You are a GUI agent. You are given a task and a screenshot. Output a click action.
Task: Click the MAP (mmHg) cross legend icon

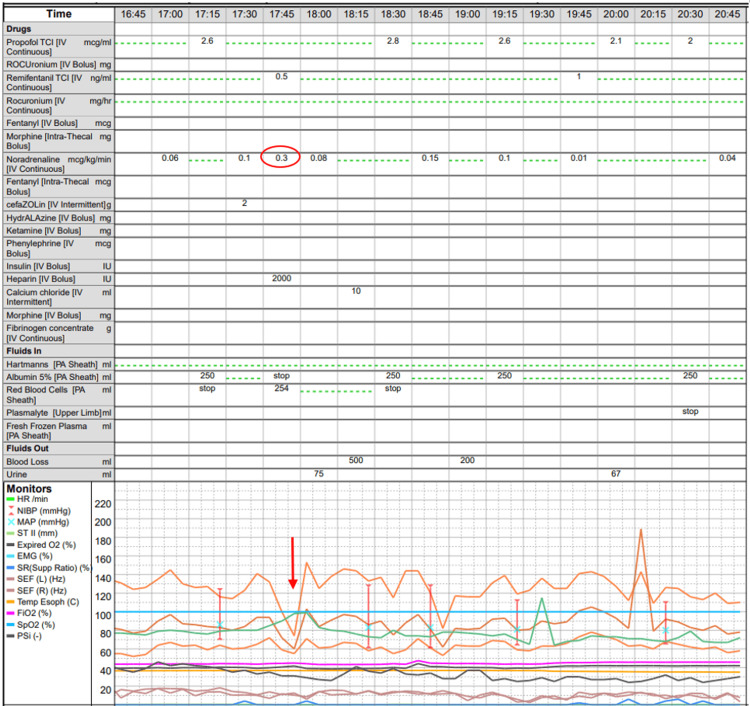pyautogui.click(x=11, y=522)
